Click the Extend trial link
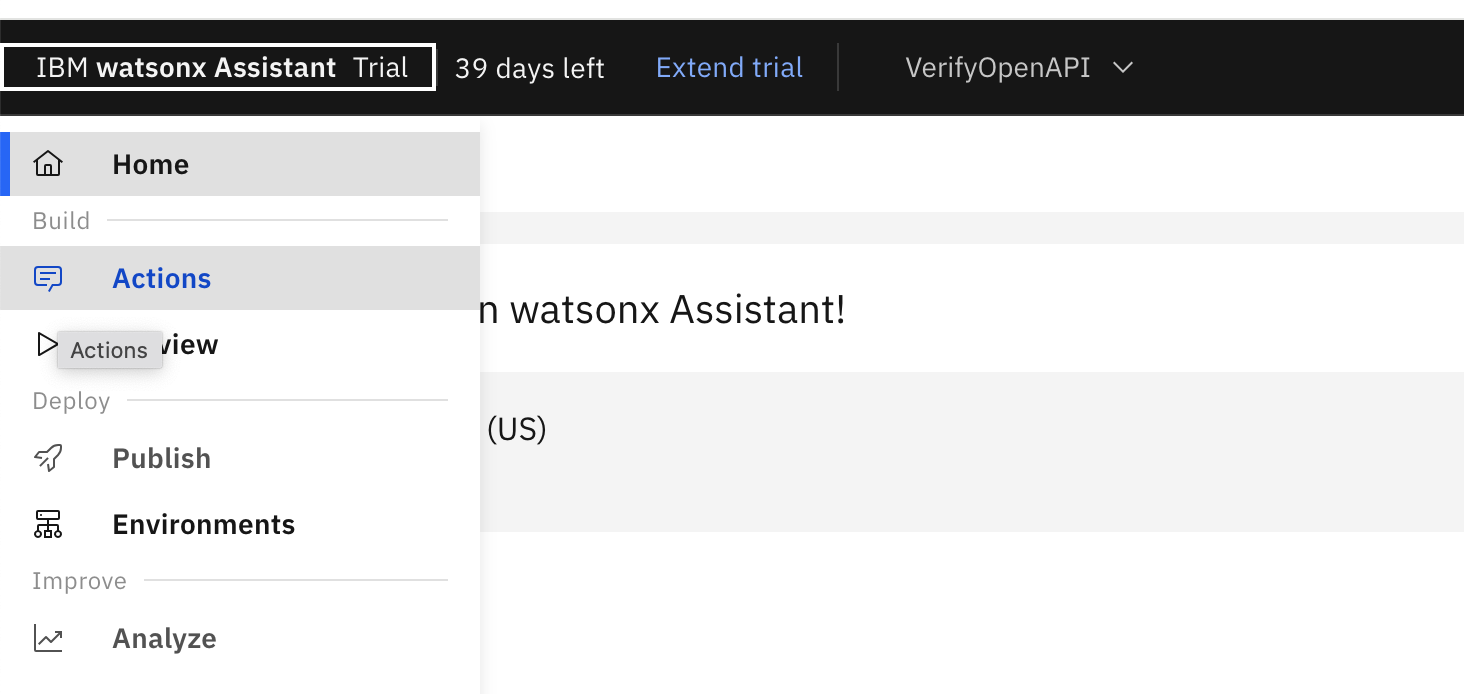Screen dimensions: 1464x694 pos(729,68)
